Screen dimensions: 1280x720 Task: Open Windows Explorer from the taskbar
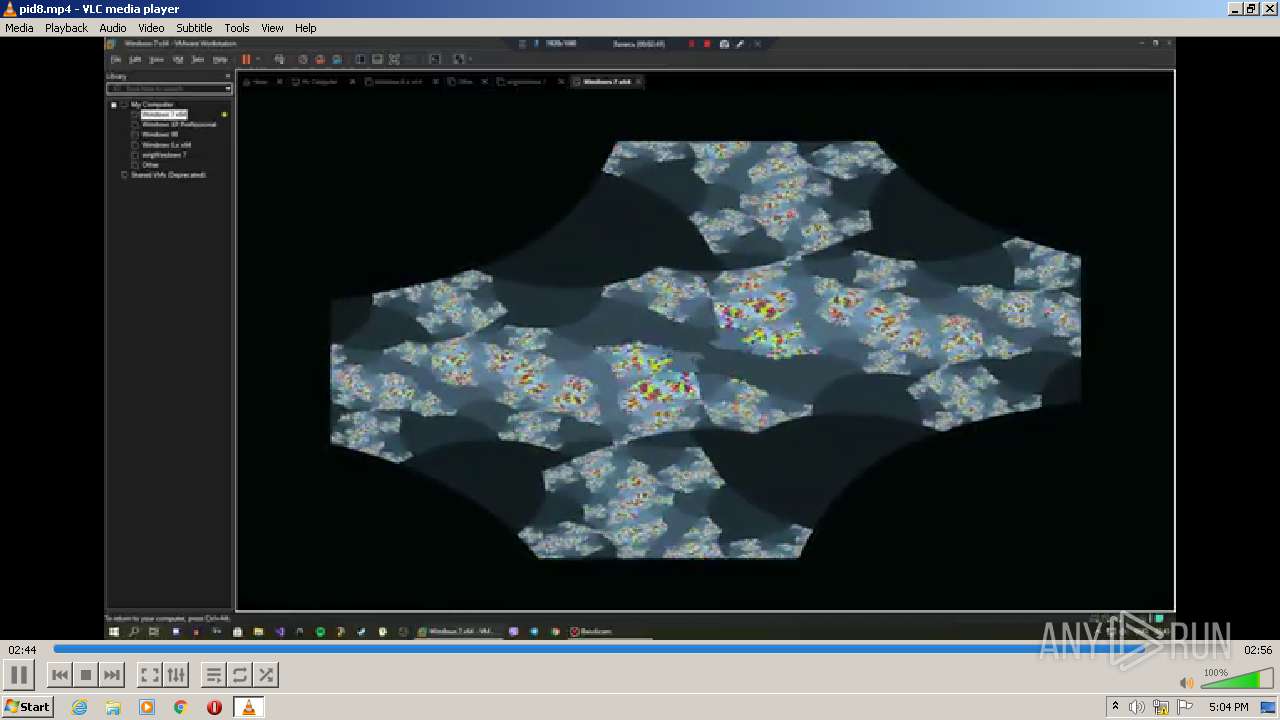(x=113, y=707)
